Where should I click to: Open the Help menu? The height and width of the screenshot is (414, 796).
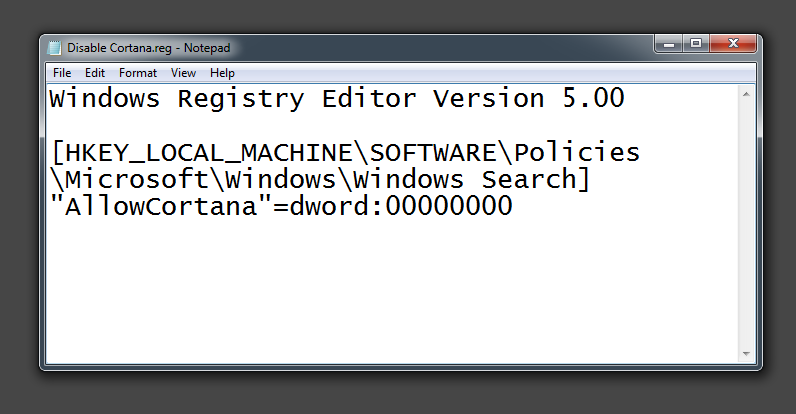tap(222, 73)
